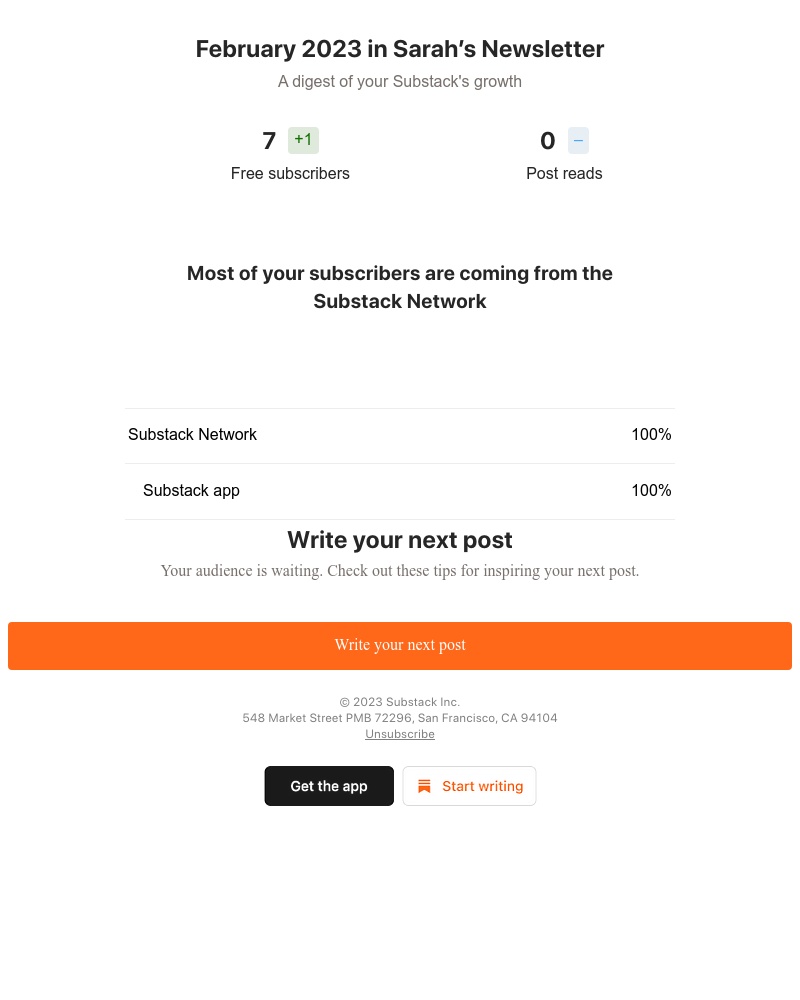Click the Write your next post heading
Image resolution: width=800 pixels, height=1000 pixels.
[x=400, y=540]
